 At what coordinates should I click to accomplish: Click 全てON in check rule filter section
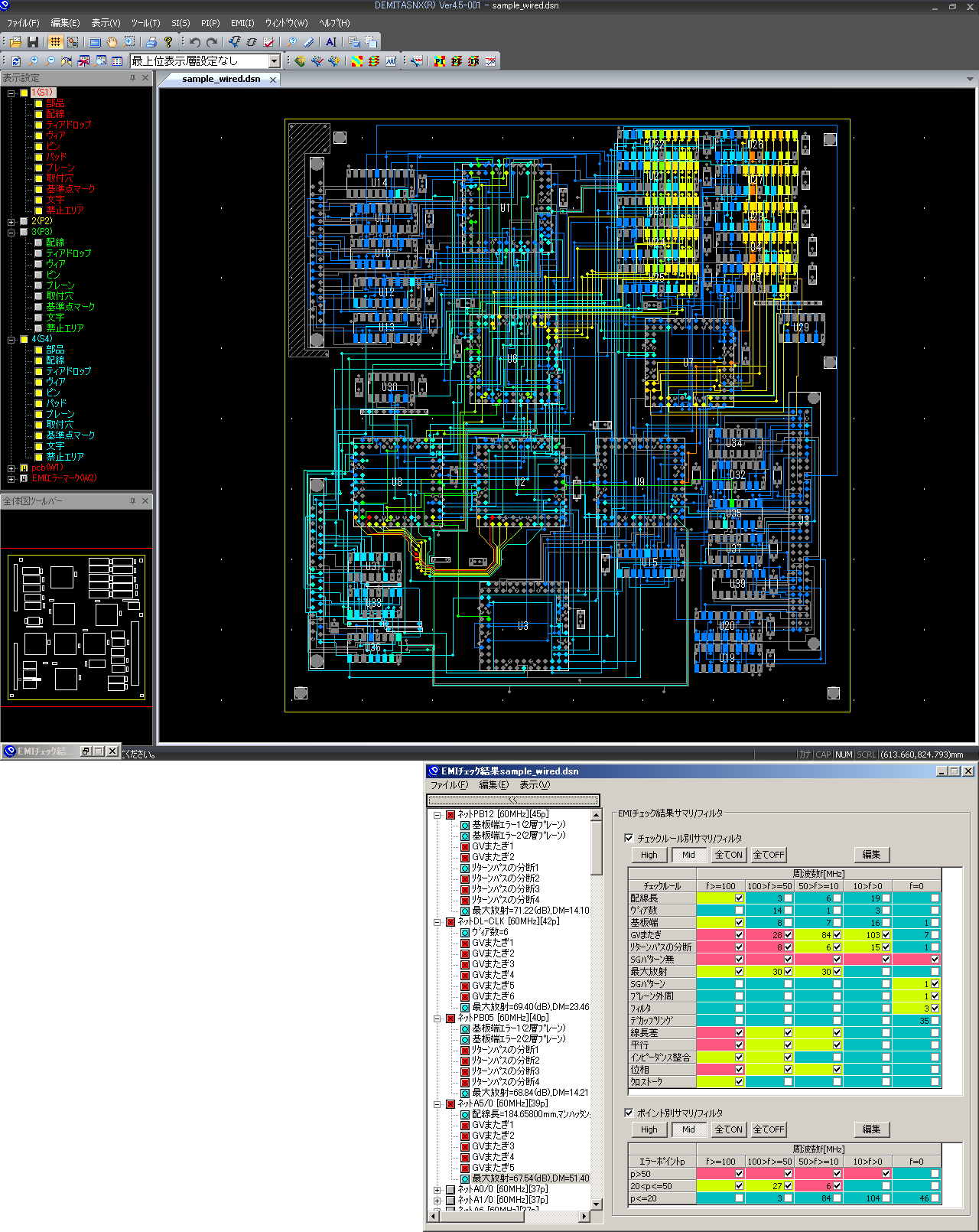tap(728, 855)
